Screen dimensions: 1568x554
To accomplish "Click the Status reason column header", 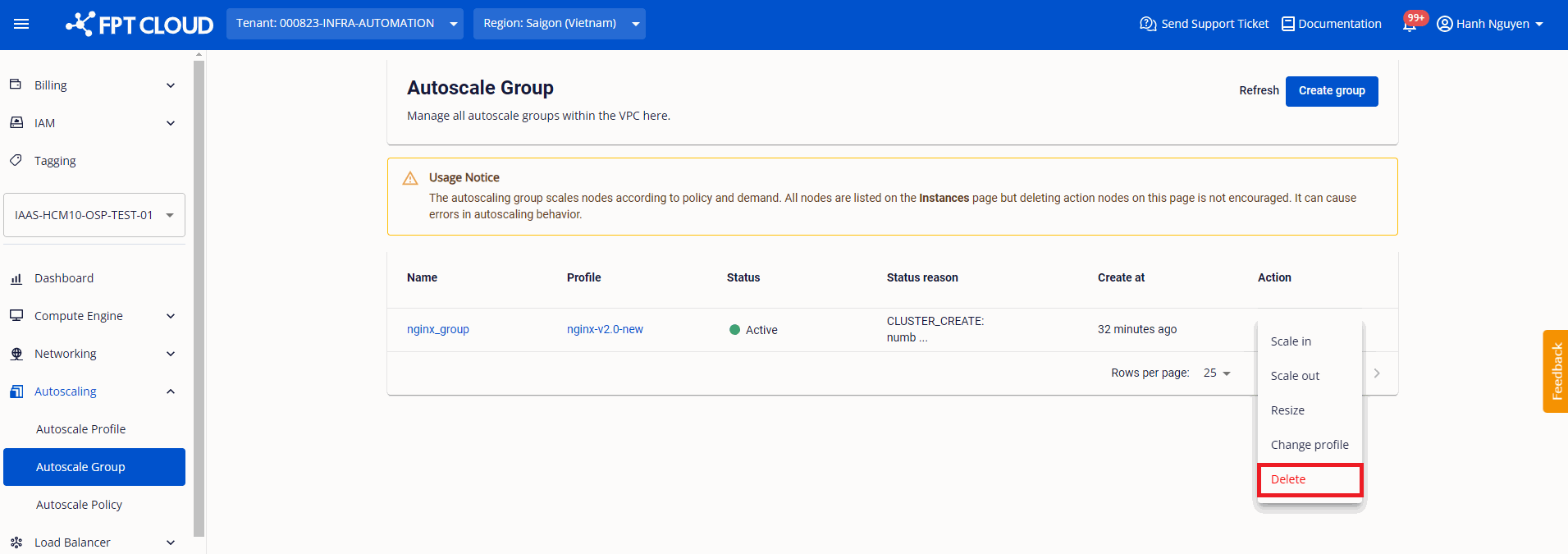I will coord(922,277).
